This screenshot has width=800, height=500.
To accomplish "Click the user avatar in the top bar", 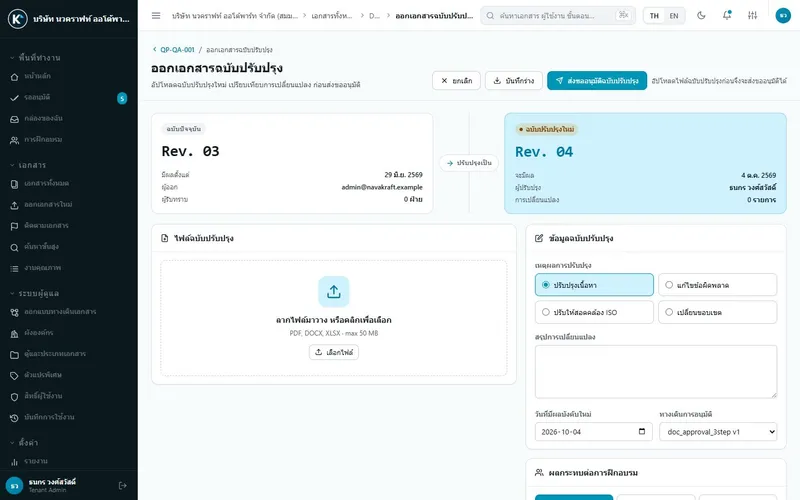I will tap(783, 16).
